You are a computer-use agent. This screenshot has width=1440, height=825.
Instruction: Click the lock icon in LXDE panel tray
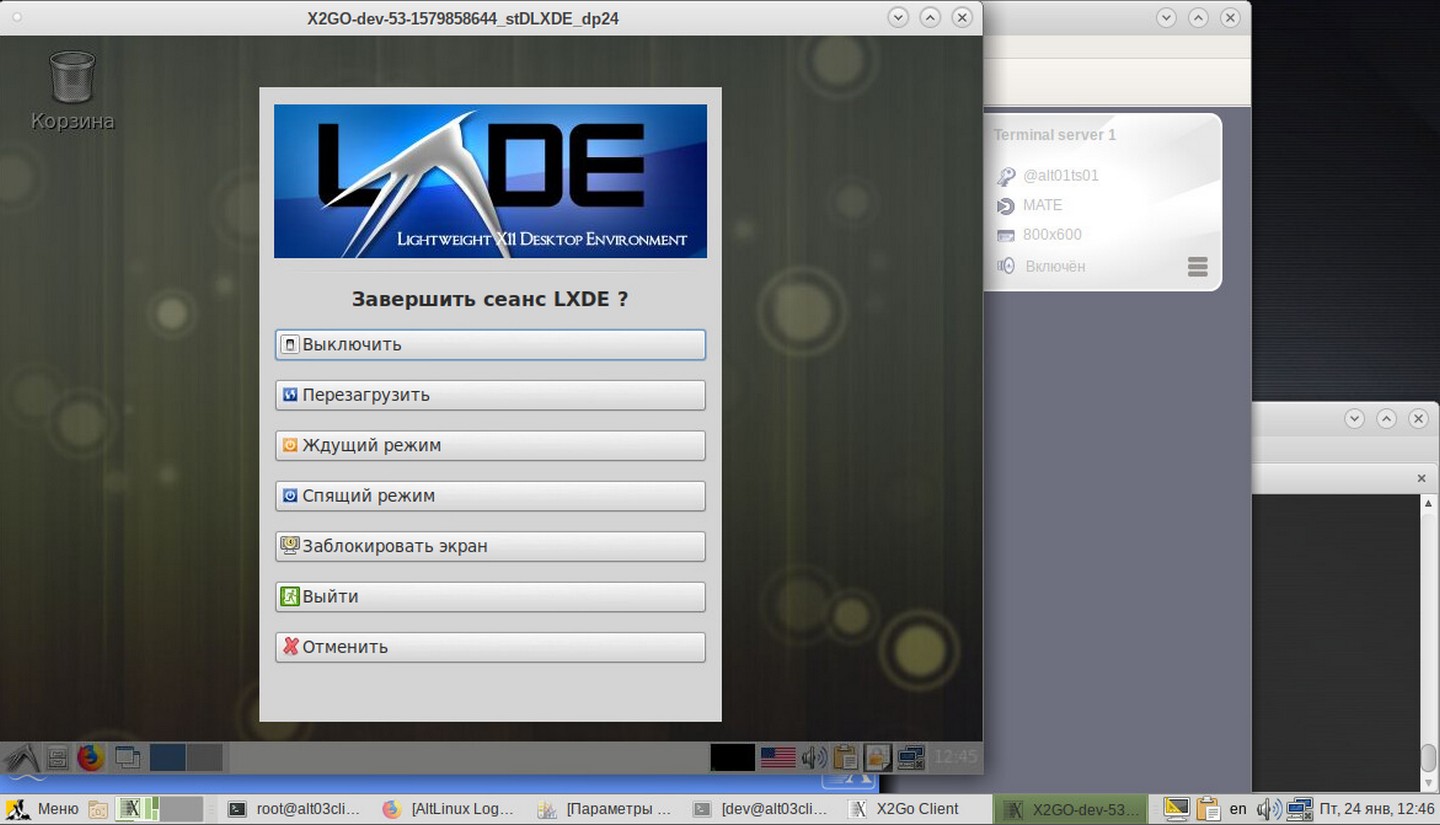click(877, 757)
